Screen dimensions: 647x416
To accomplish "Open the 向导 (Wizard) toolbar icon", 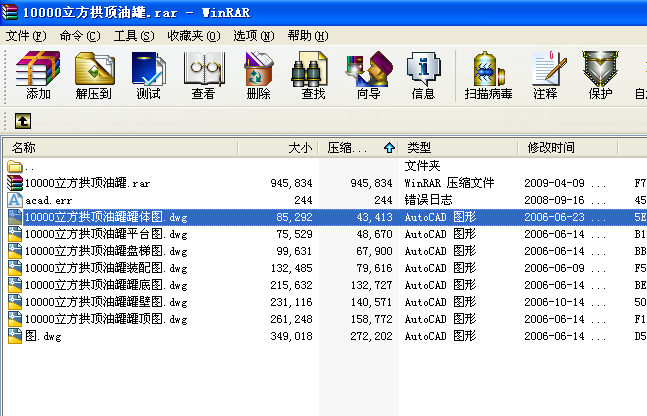I will [x=368, y=69].
